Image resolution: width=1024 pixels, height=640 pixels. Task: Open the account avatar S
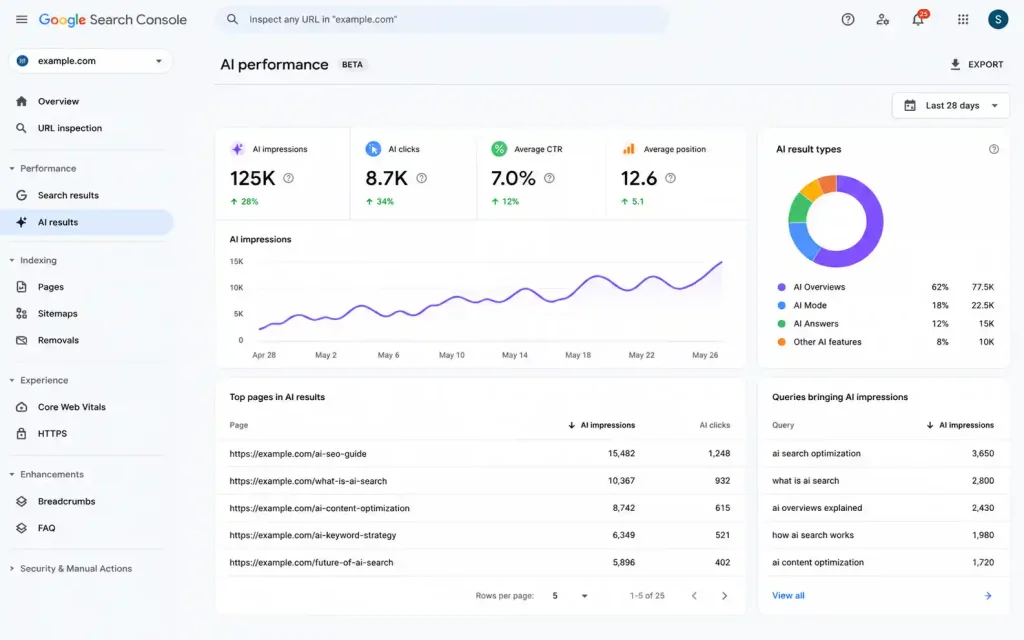998,20
